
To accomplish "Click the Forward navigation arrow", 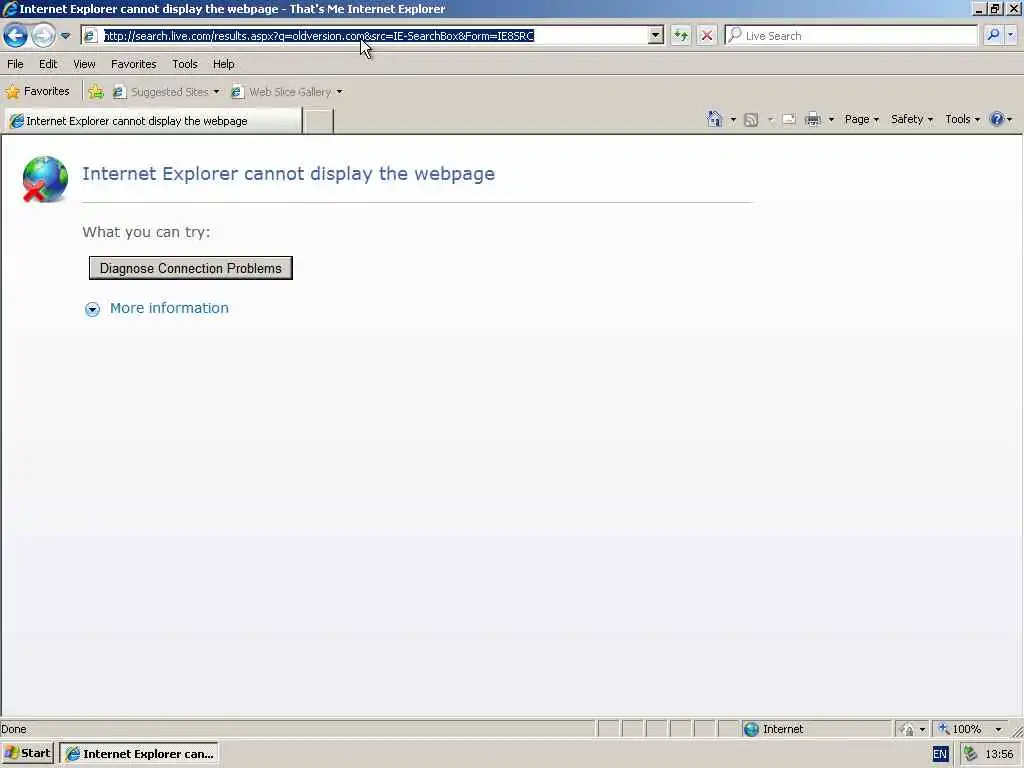I will pyautogui.click(x=44, y=35).
